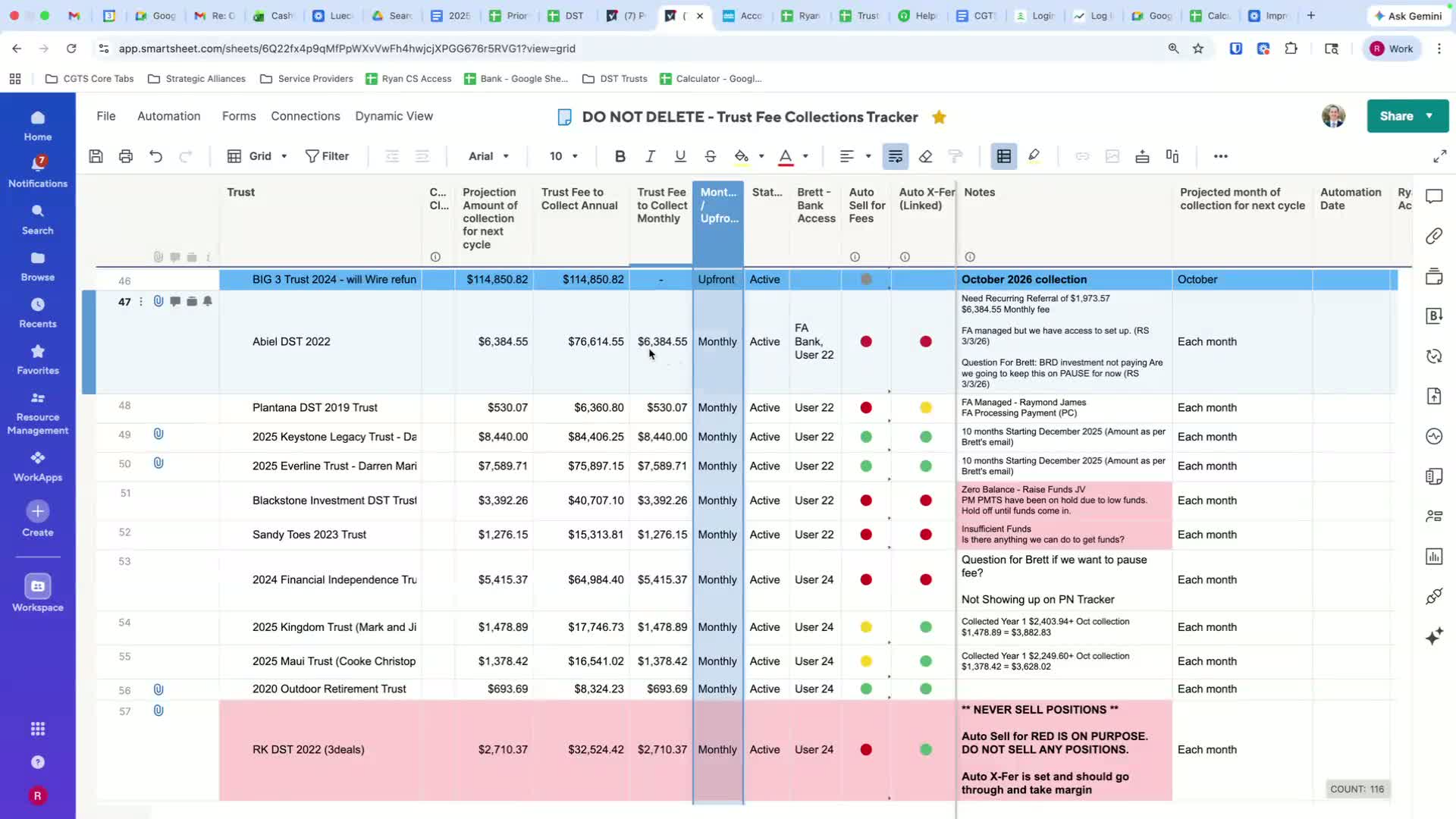Open the Dynamic View menu
The height and width of the screenshot is (819, 1456).
pyautogui.click(x=394, y=116)
